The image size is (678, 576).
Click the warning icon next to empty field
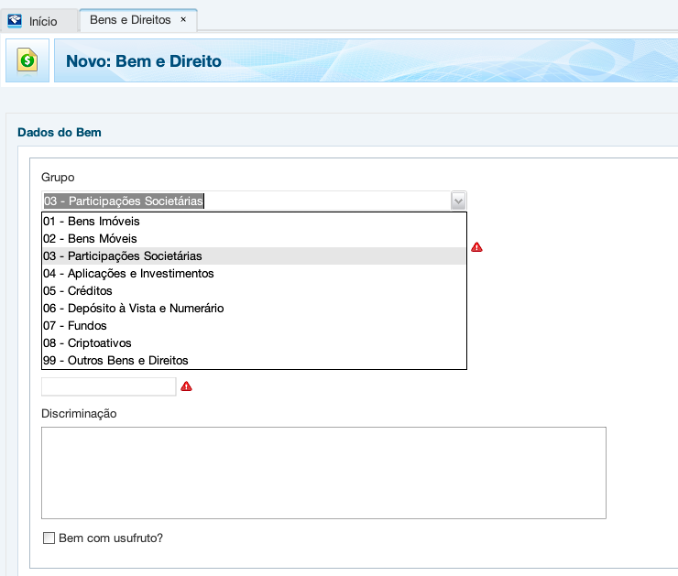coord(186,386)
